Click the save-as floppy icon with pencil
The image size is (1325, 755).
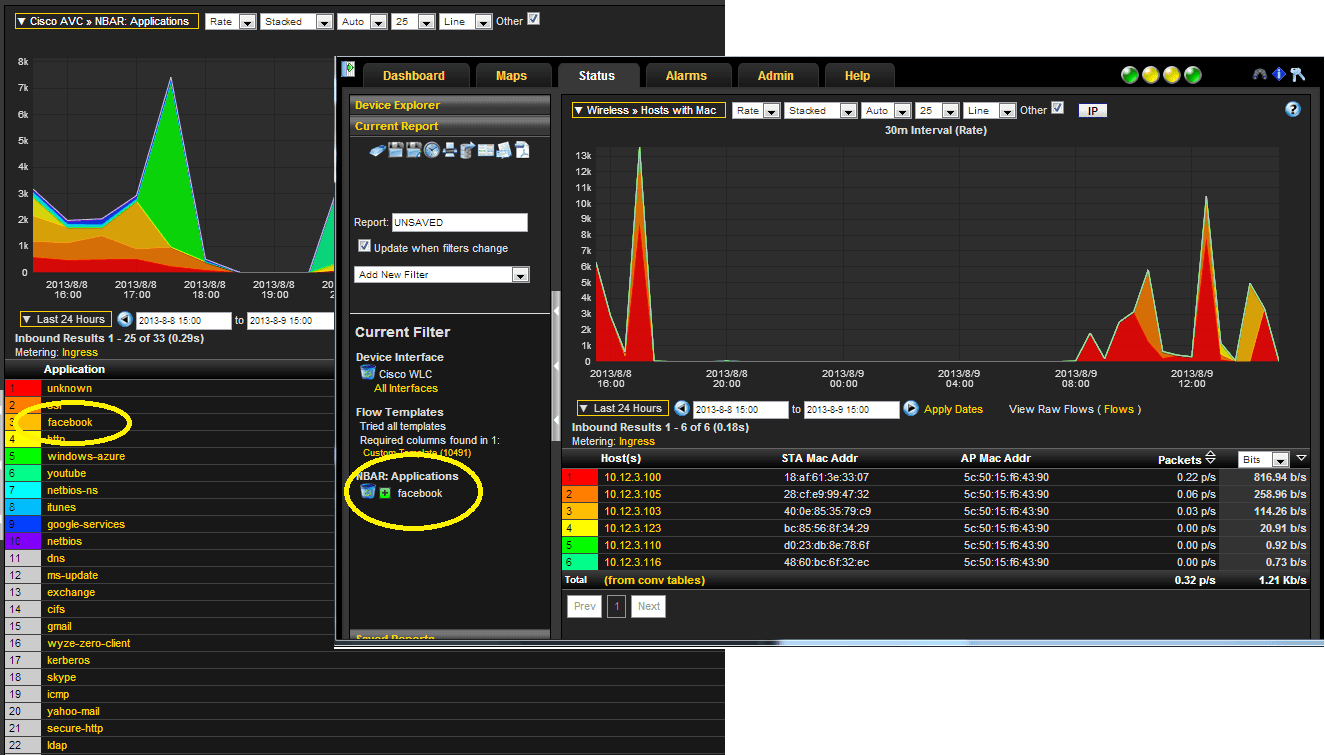(413, 150)
